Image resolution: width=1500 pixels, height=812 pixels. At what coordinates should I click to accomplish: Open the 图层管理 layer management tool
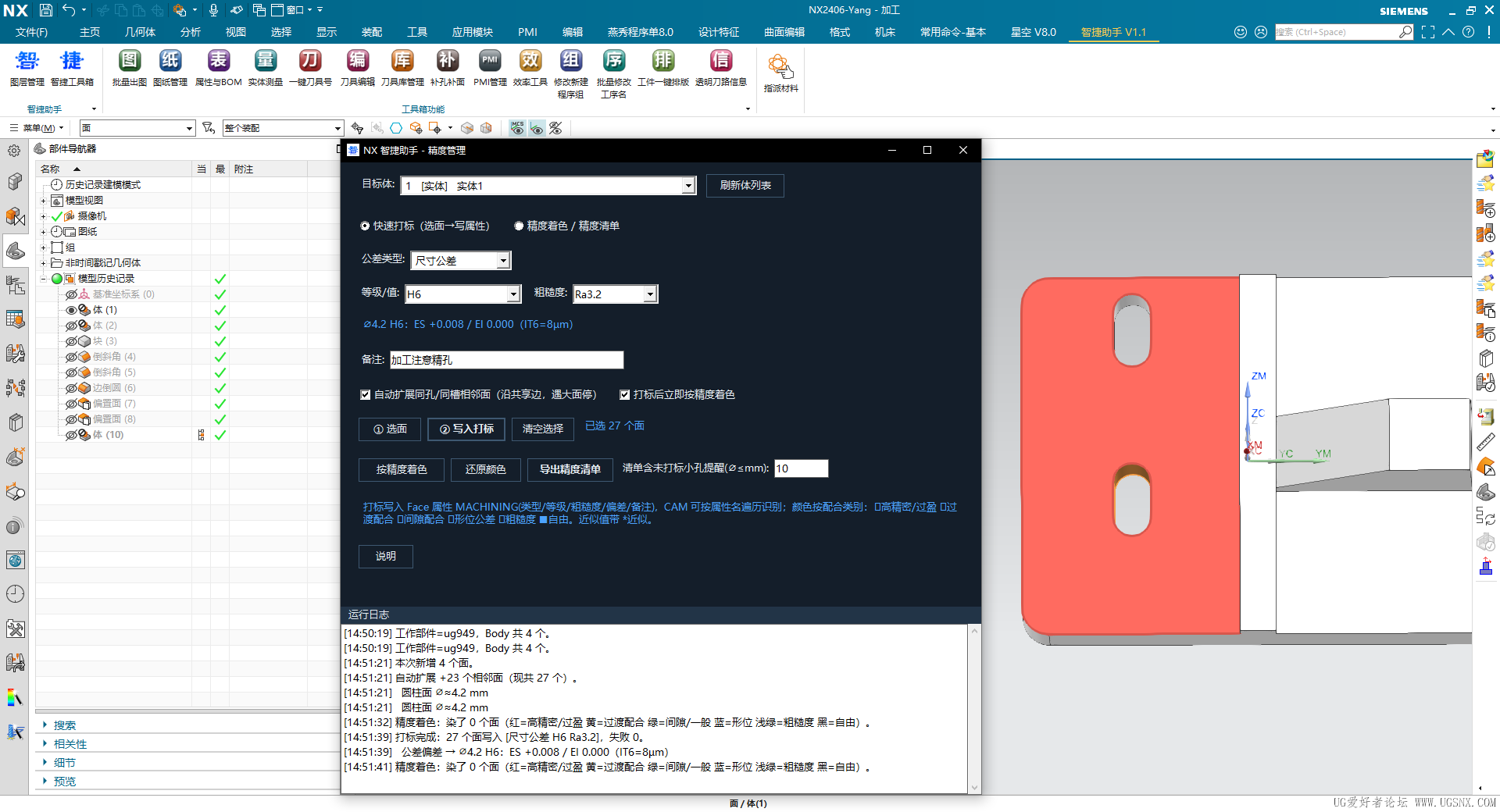[27, 67]
